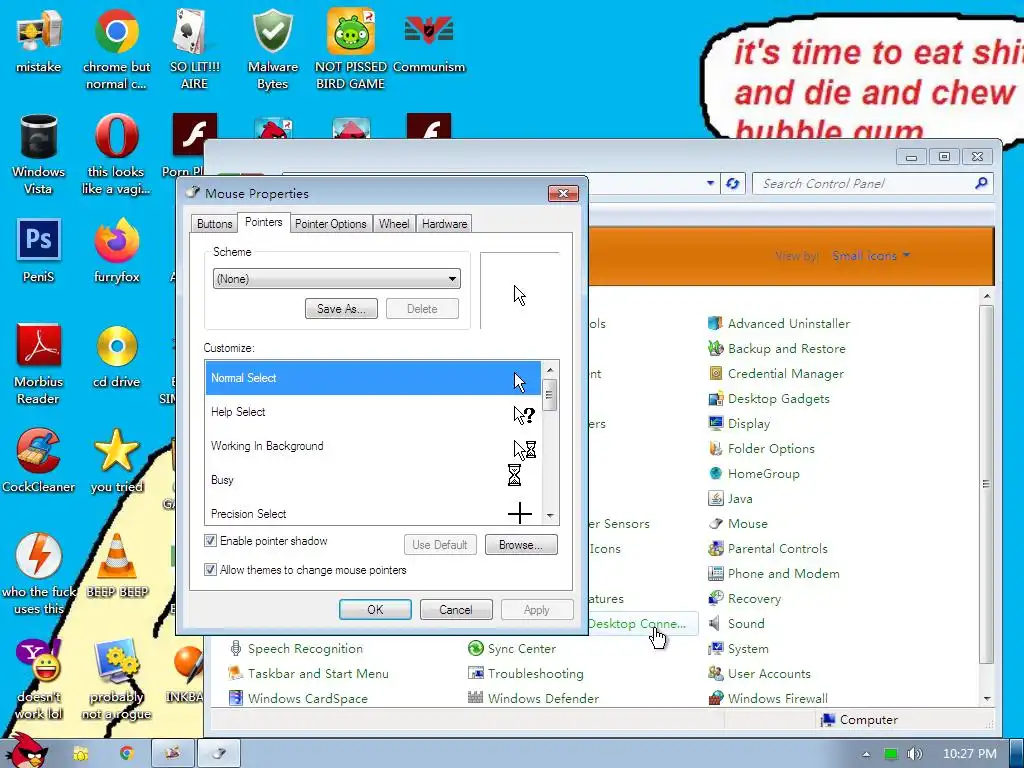Screen dimensions: 1024x768
Task: Select the 'Normal Select' pointer row
Action: [373, 378]
